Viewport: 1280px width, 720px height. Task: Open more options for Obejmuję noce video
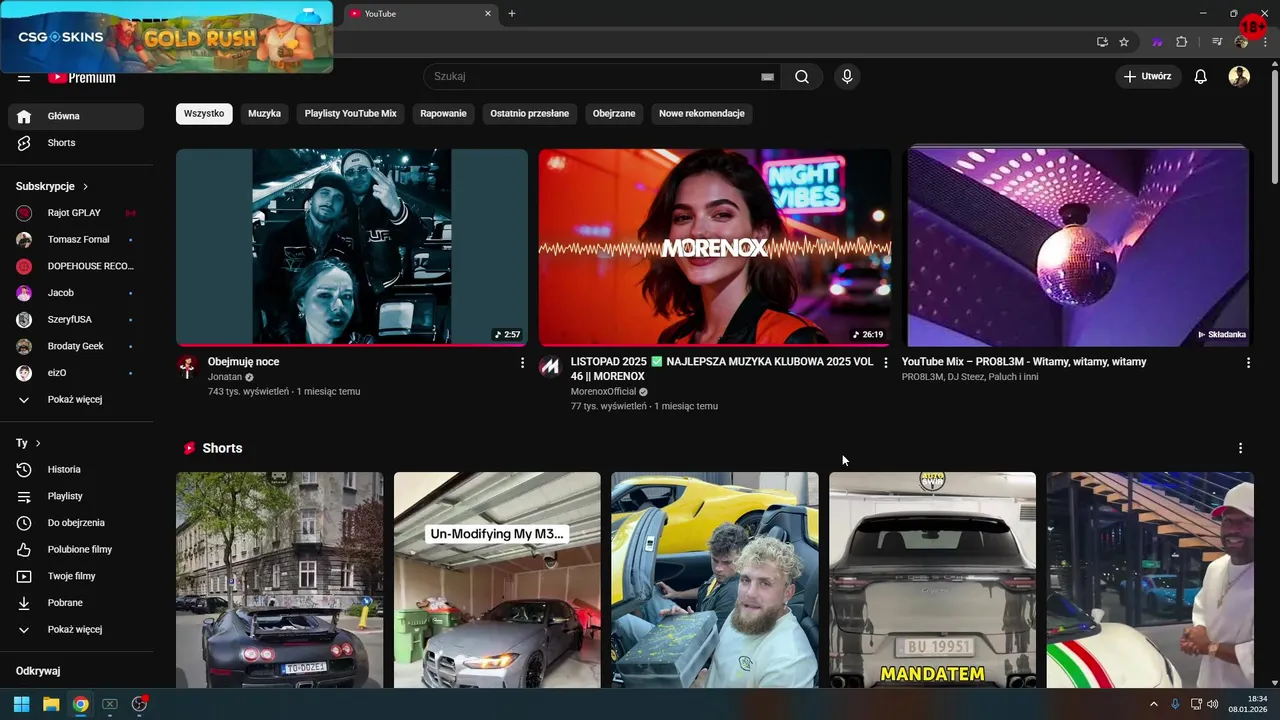pyautogui.click(x=522, y=363)
